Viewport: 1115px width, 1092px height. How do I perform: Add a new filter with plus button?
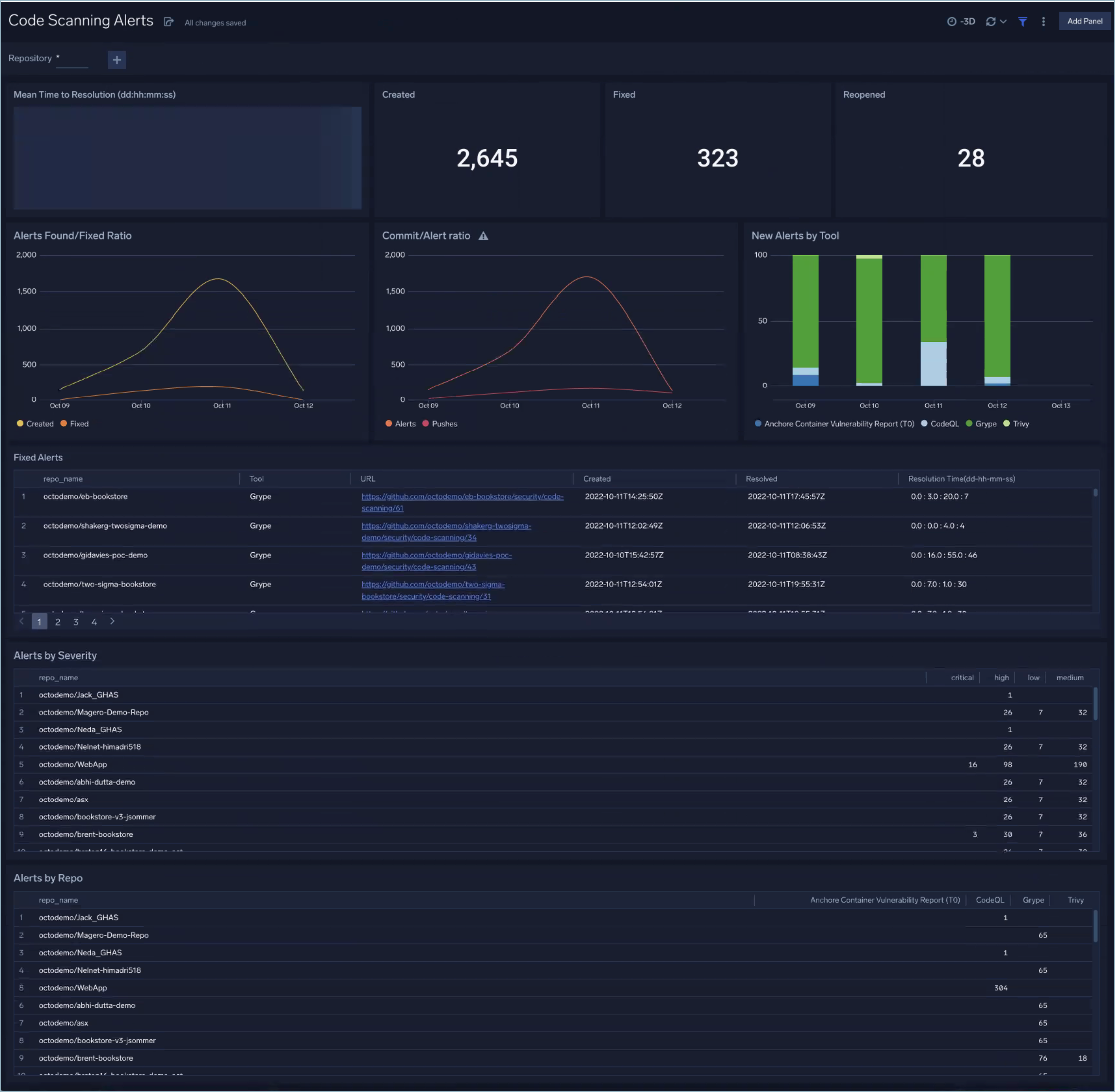click(116, 60)
